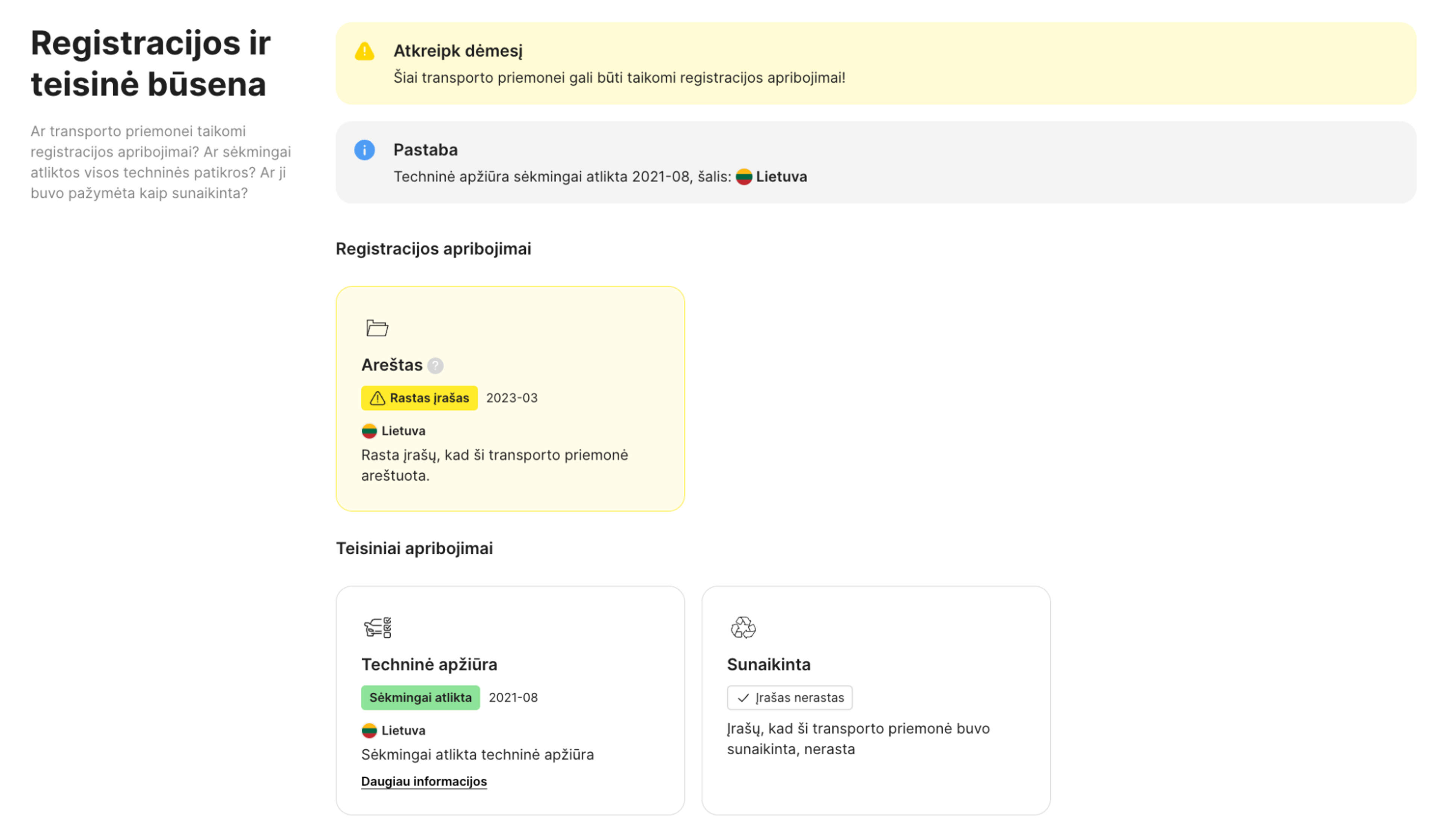Select the Teisiniai apribojimai section heading

415,548
